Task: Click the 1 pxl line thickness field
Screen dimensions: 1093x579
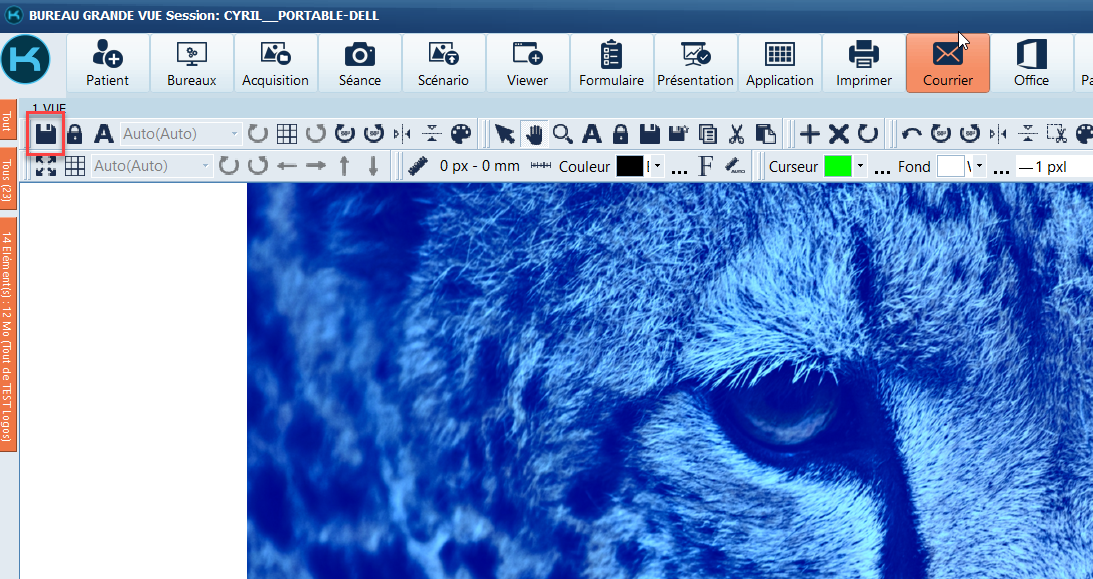Action: (x=1050, y=167)
